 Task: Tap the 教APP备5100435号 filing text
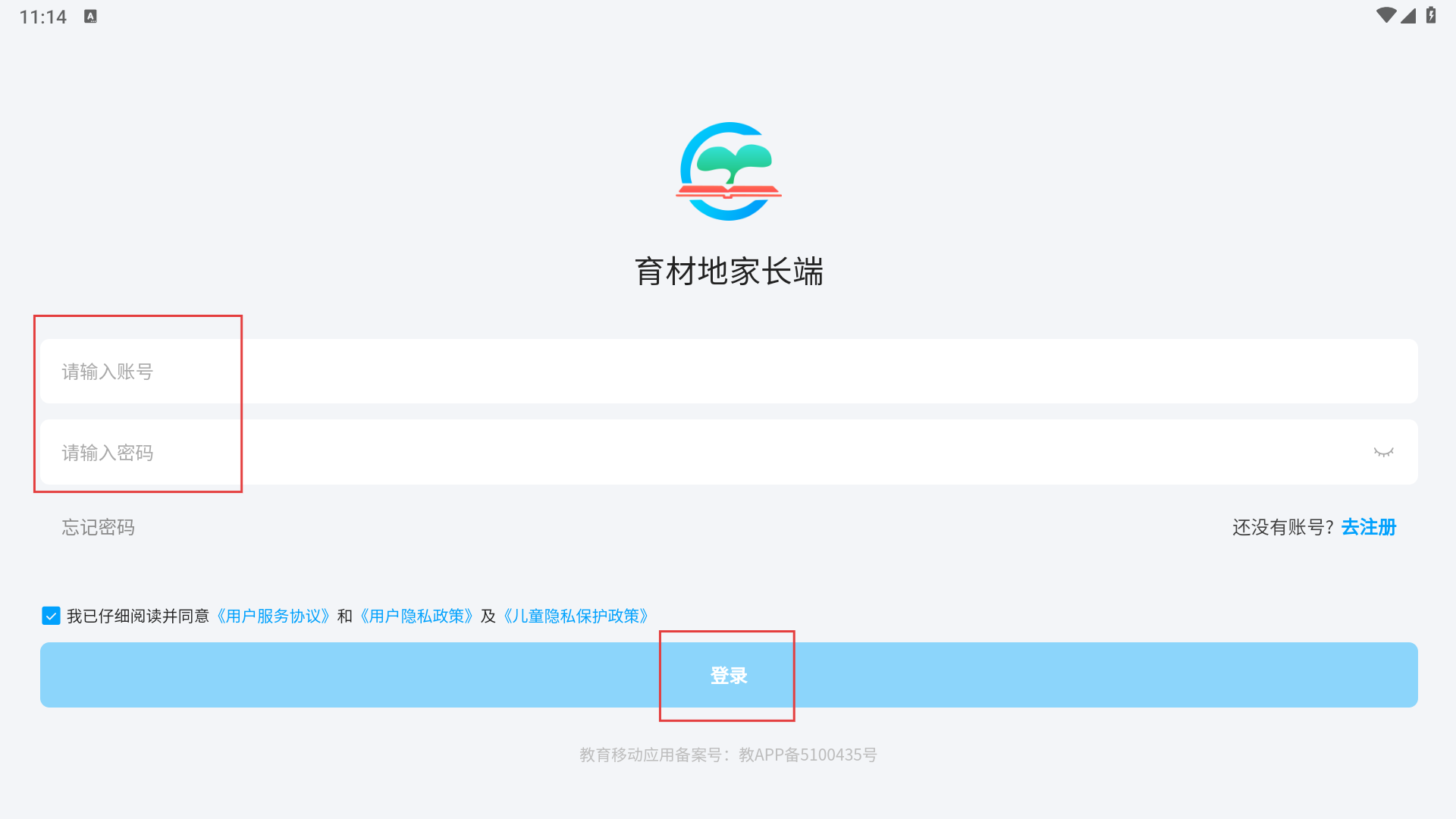tap(808, 755)
